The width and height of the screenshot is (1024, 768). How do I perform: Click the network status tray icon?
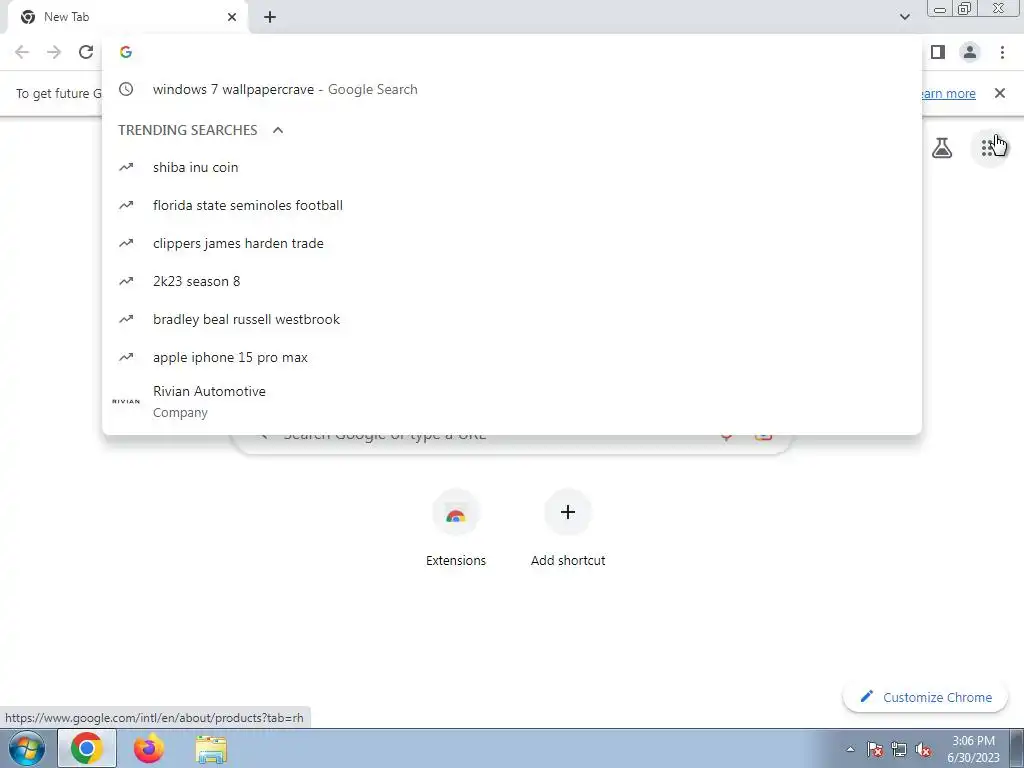point(899,750)
